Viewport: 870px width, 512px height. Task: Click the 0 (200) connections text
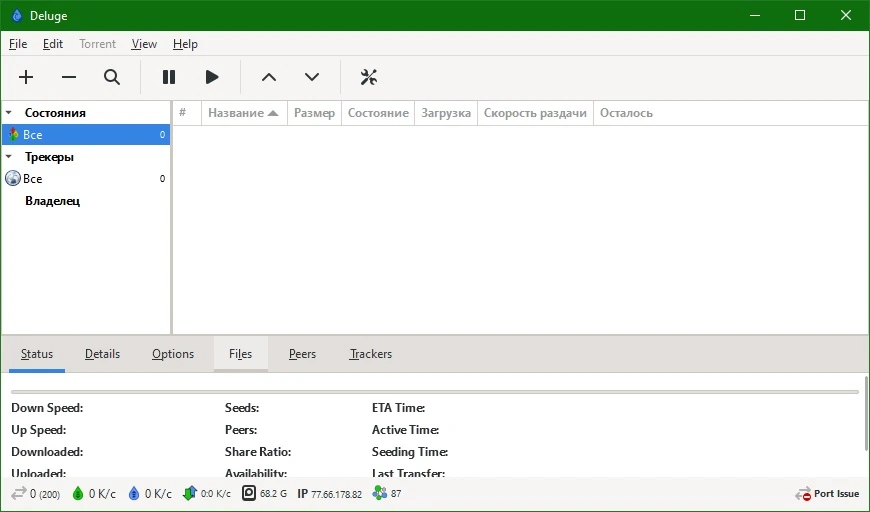click(45, 494)
